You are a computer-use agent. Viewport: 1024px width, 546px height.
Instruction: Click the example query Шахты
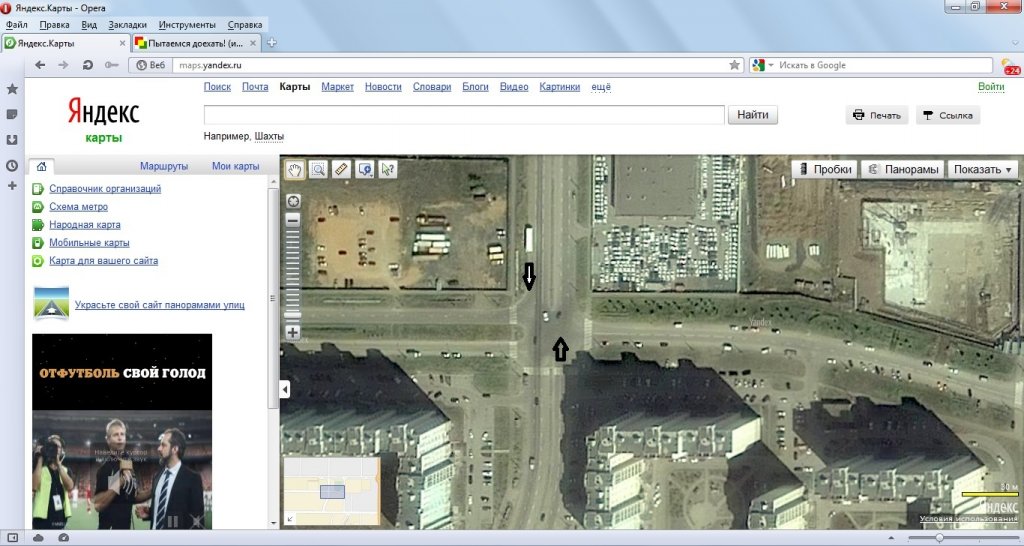pos(269,136)
